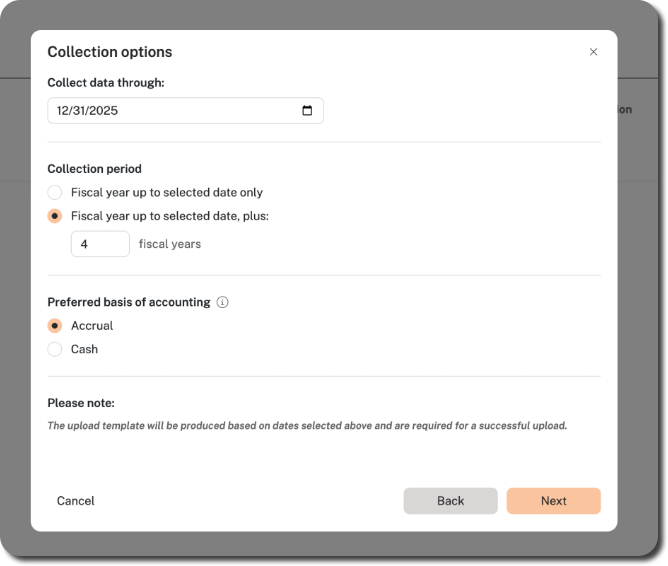Click 'Preferred basis of accounting' label
Screen dimensions: 668x566
pos(129,302)
